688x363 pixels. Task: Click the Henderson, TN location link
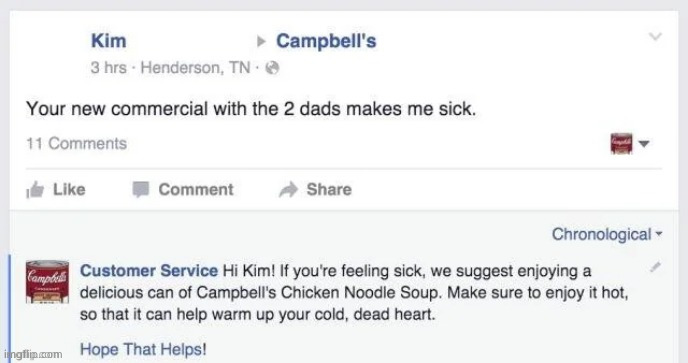(195, 68)
